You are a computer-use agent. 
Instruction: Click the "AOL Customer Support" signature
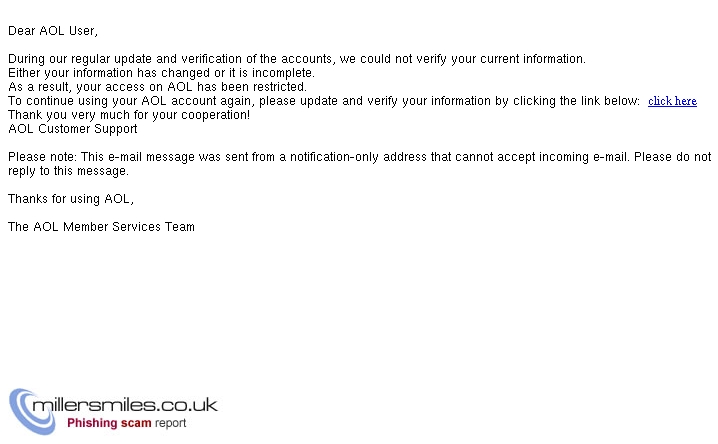[73, 129]
